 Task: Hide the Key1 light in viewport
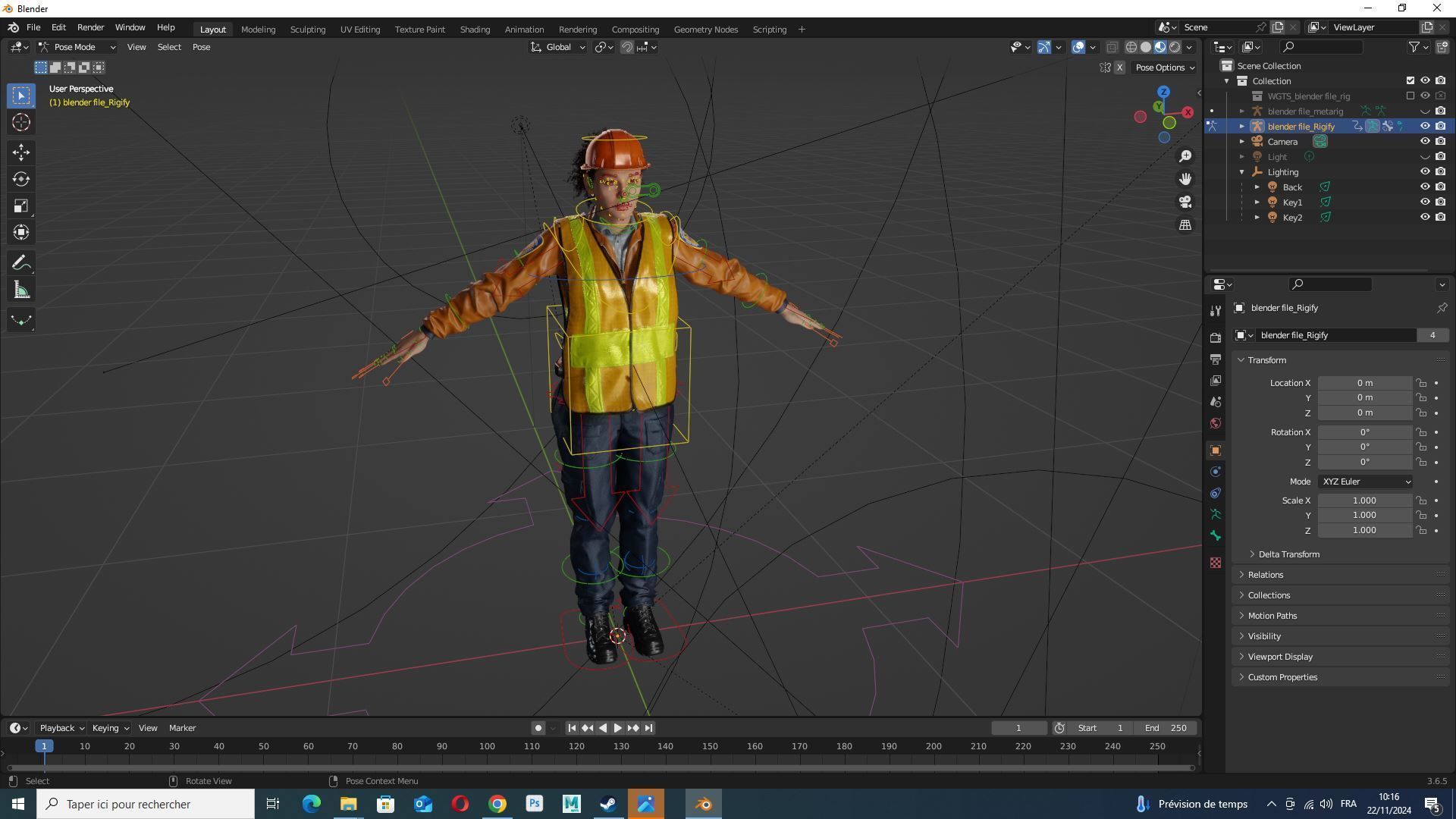point(1425,202)
